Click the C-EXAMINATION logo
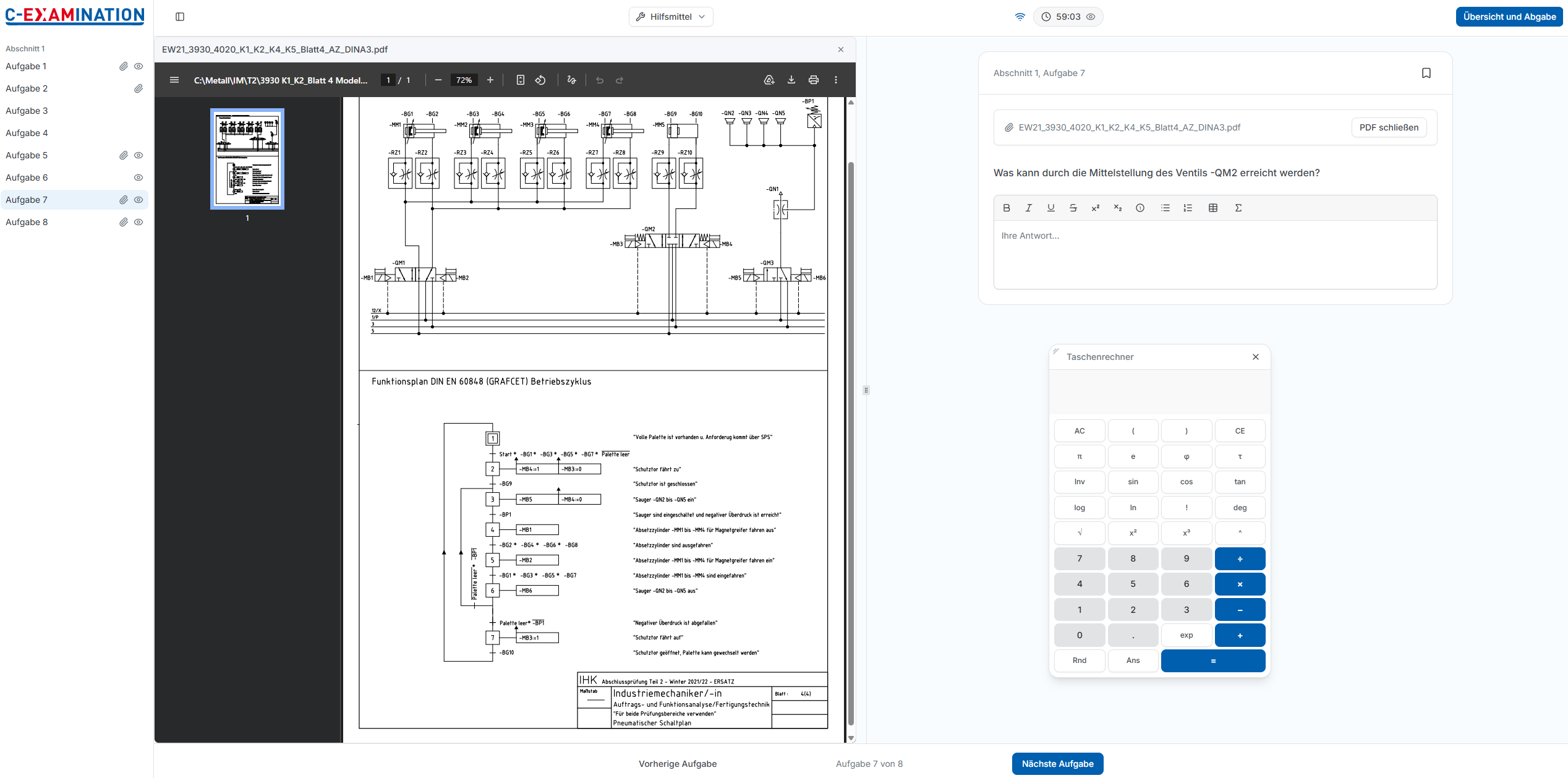The height and width of the screenshot is (778, 1568). click(75, 15)
